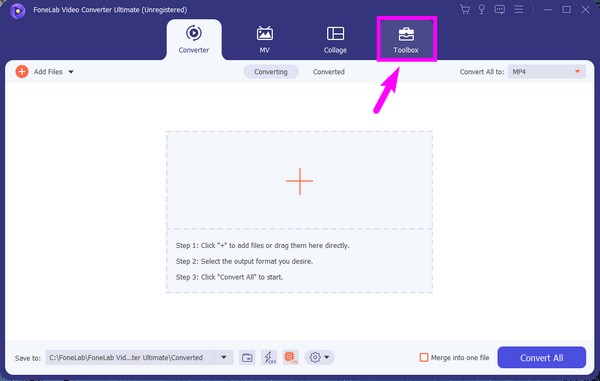Screen dimensions: 600x381
Task: Expand the Add Files dropdown arrow
Action: pyautogui.click(x=71, y=72)
